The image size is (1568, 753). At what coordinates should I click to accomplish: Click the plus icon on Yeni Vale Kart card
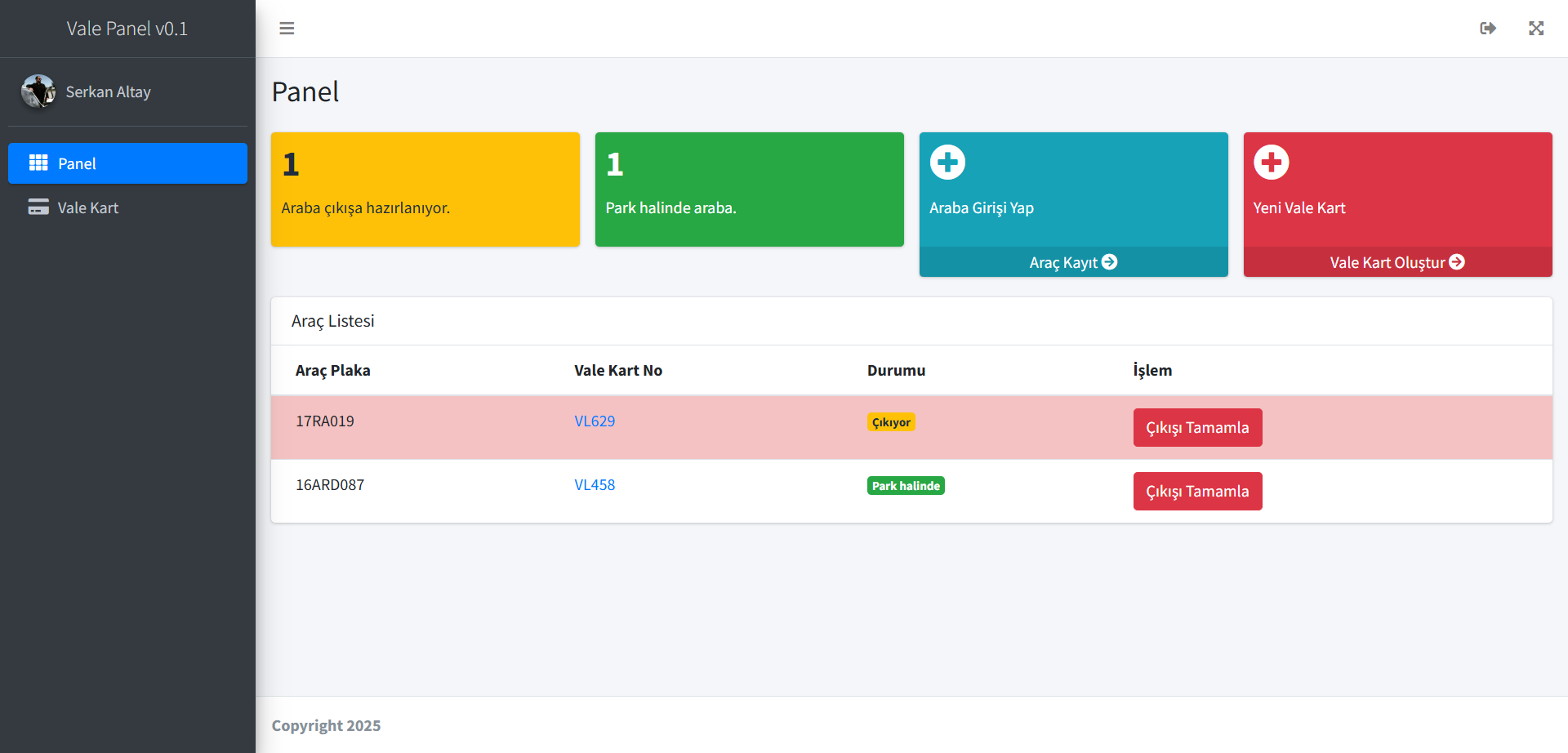point(1271,162)
